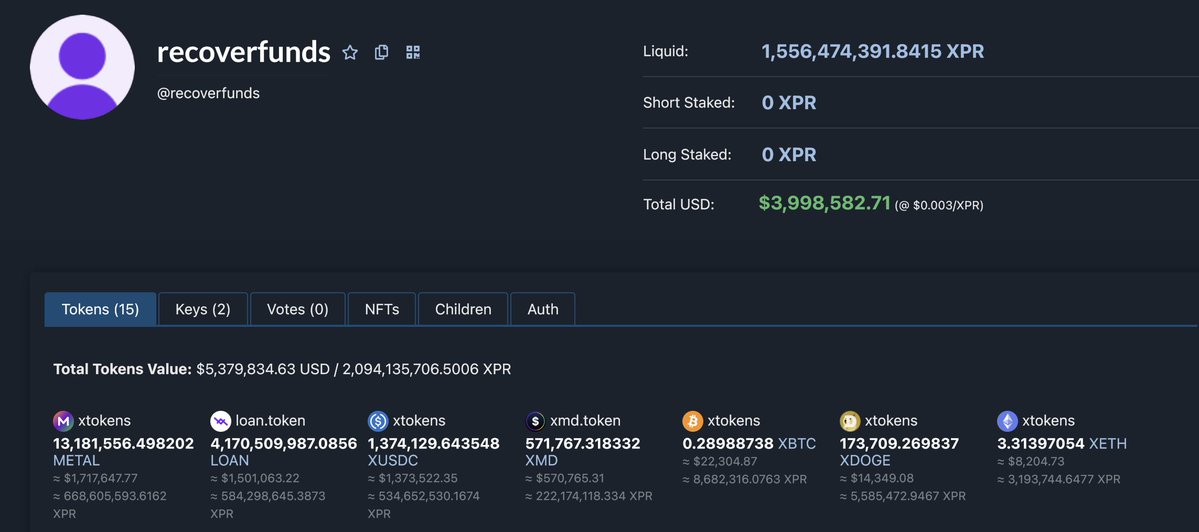Click the ≈ $1,501,063.22 LOAN value
The width and height of the screenshot is (1199, 532).
coord(255,478)
